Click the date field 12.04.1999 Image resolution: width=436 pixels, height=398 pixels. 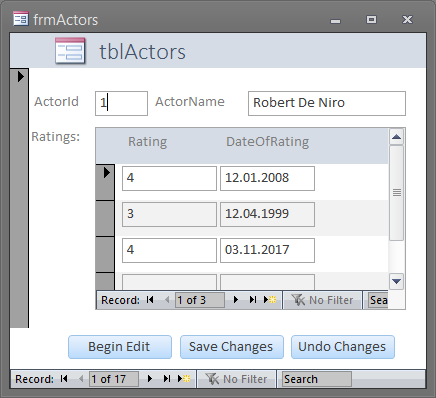tap(267, 214)
